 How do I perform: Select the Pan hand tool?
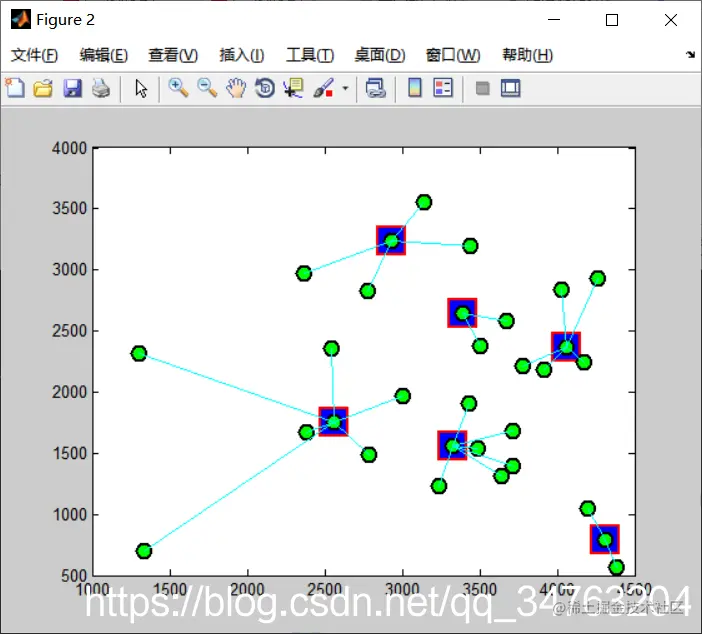pos(236,88)
